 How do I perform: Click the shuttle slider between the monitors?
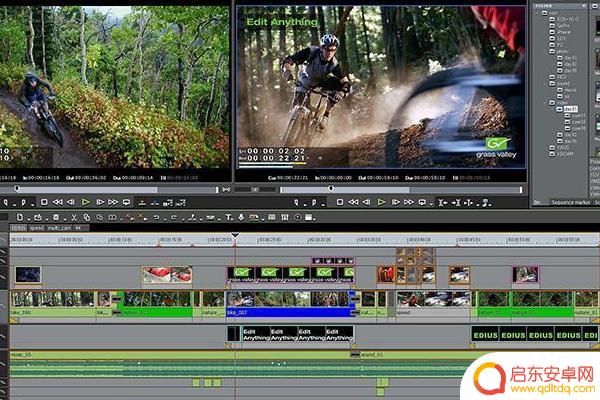[255, 189]
